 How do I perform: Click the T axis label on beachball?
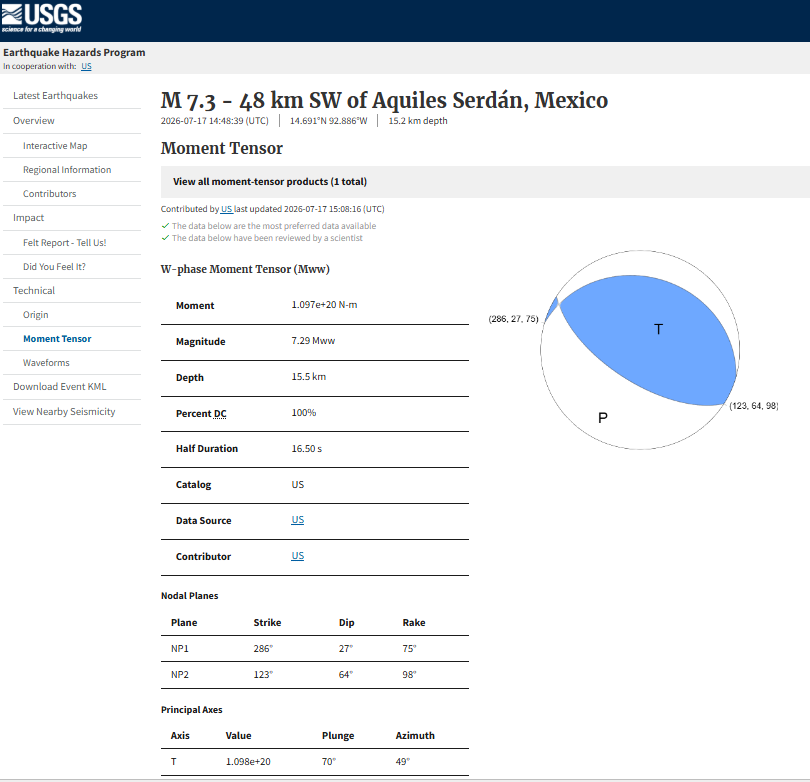658,329
